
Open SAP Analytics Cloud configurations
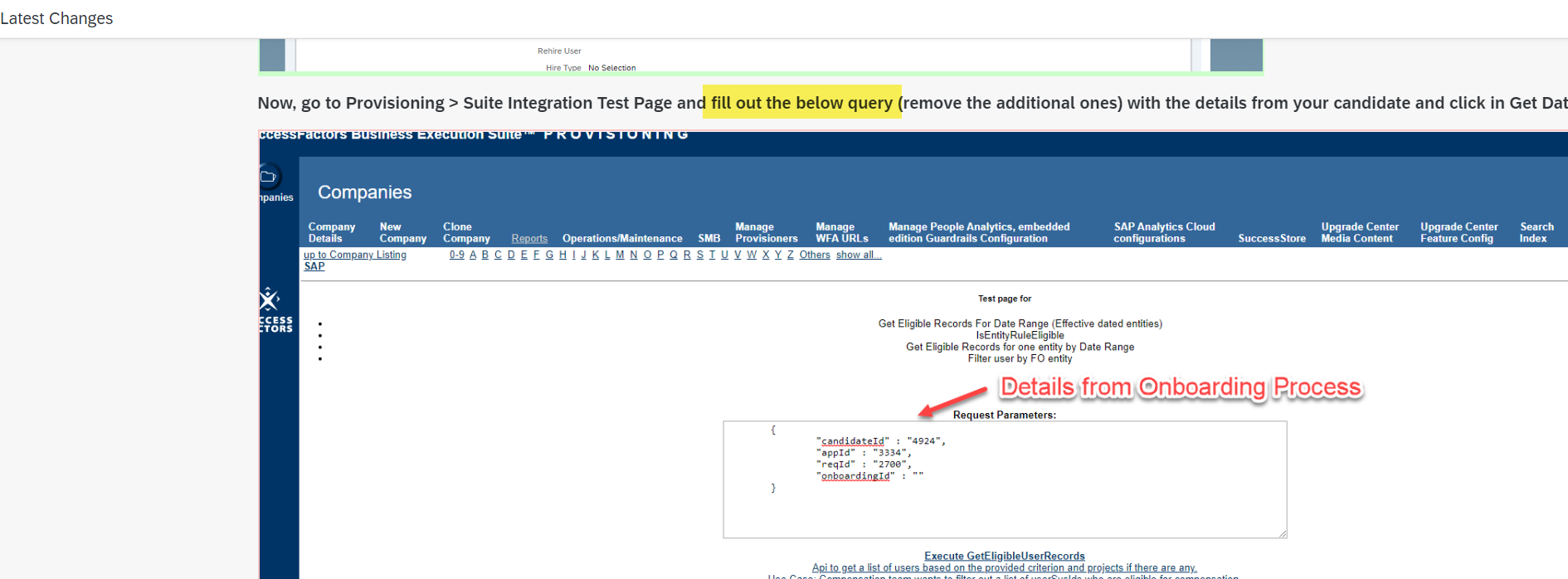point(1164,232)
